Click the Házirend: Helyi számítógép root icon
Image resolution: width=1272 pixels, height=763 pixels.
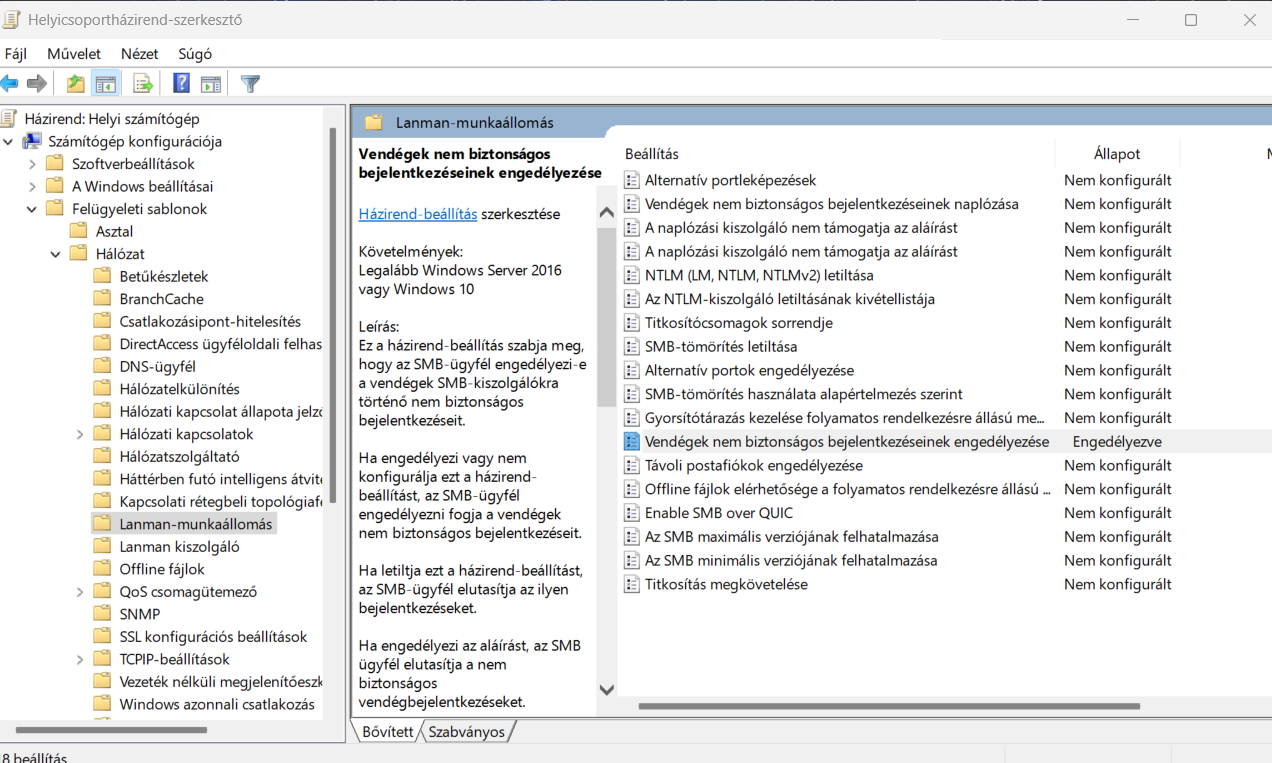tap(9, 119)
